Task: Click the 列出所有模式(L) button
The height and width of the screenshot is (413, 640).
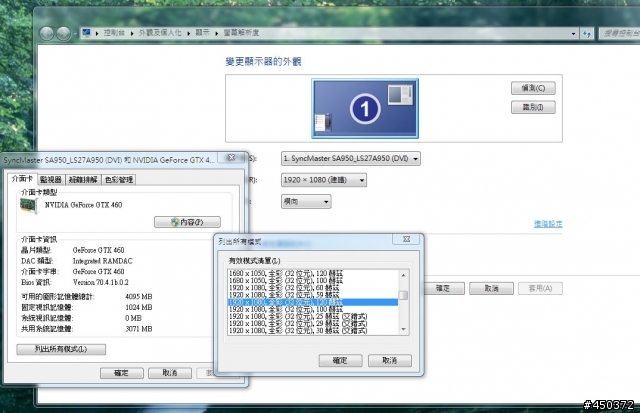Action: pos(61,349)
